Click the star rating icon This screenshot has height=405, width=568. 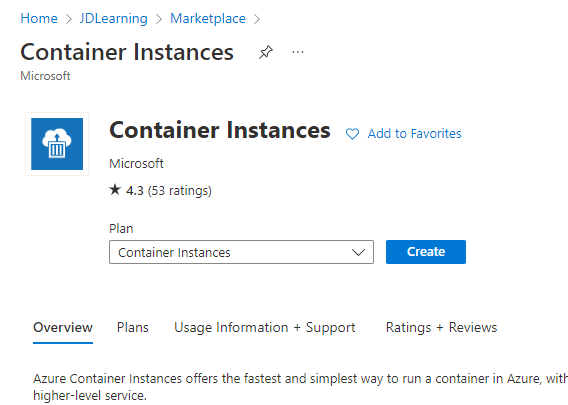[x=115, y=189]
